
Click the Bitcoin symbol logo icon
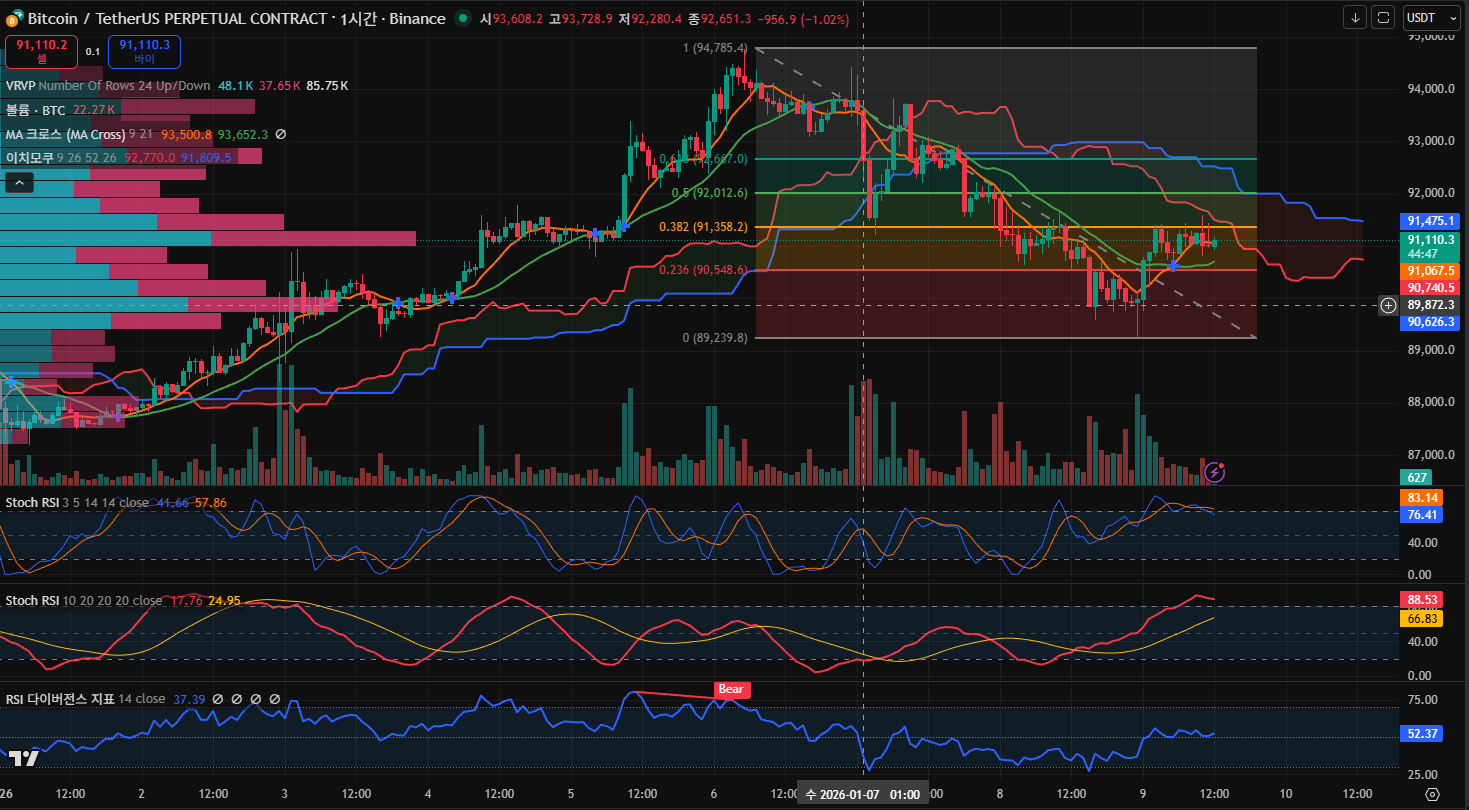pyautogui.click(x=14, y=19)
